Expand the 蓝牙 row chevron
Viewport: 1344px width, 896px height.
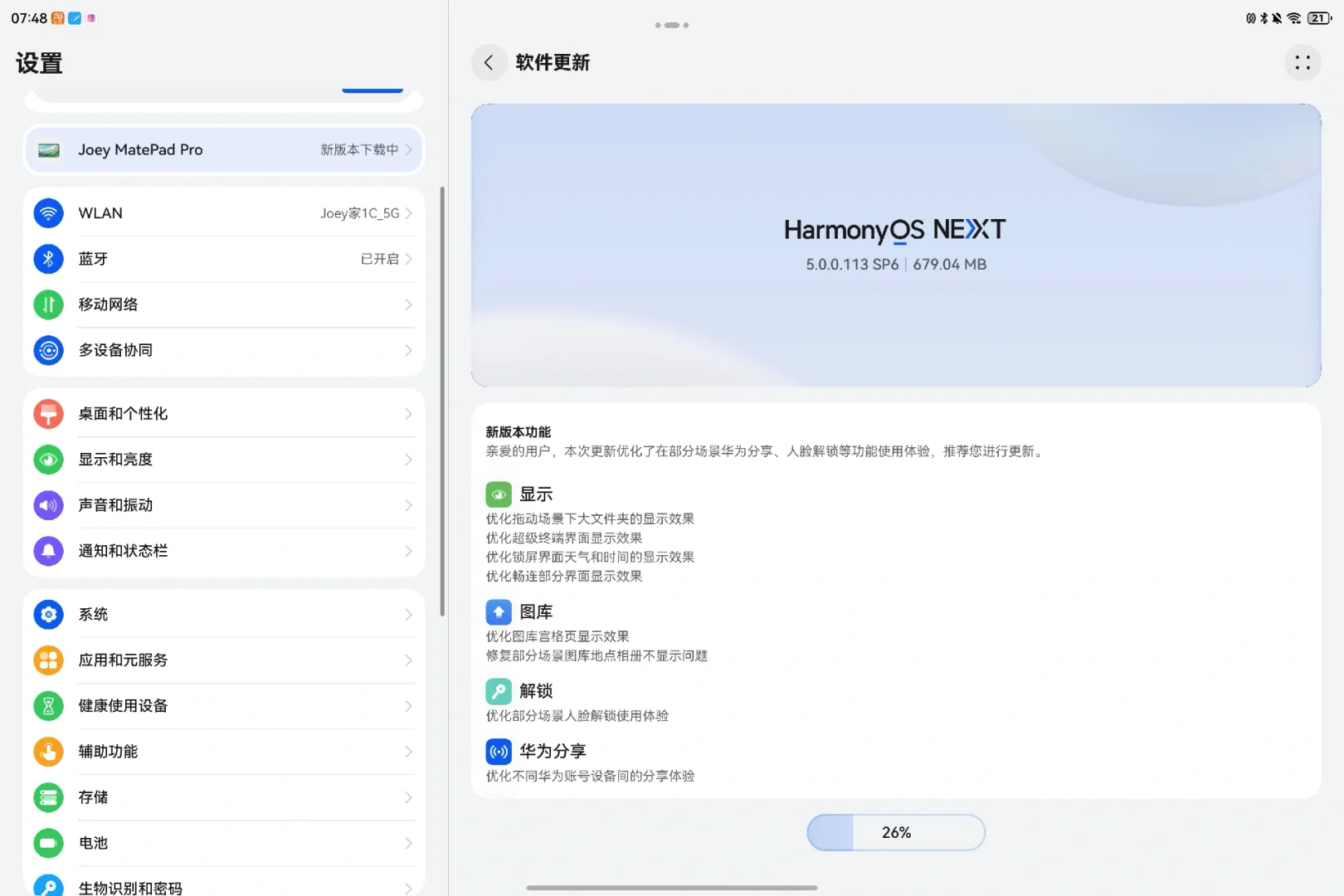408,259
